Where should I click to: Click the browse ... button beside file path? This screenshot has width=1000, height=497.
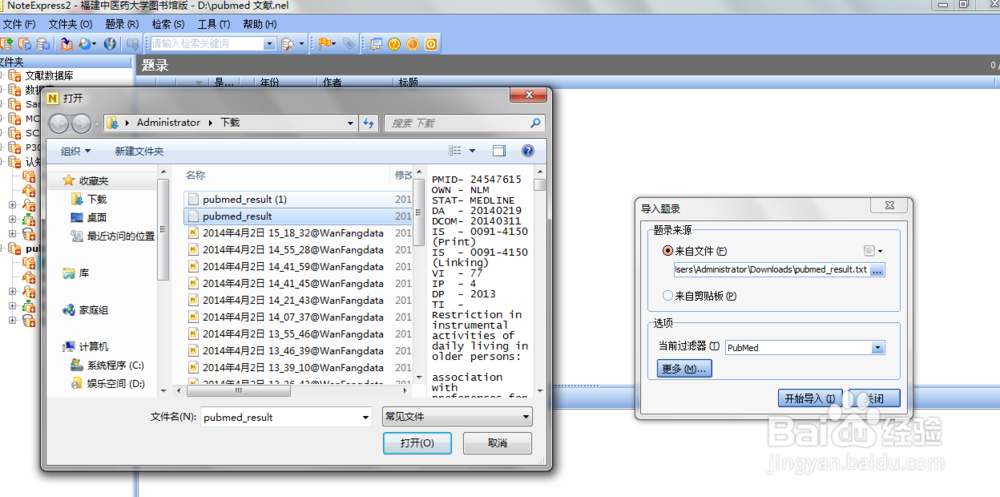[x=877, y=270]
